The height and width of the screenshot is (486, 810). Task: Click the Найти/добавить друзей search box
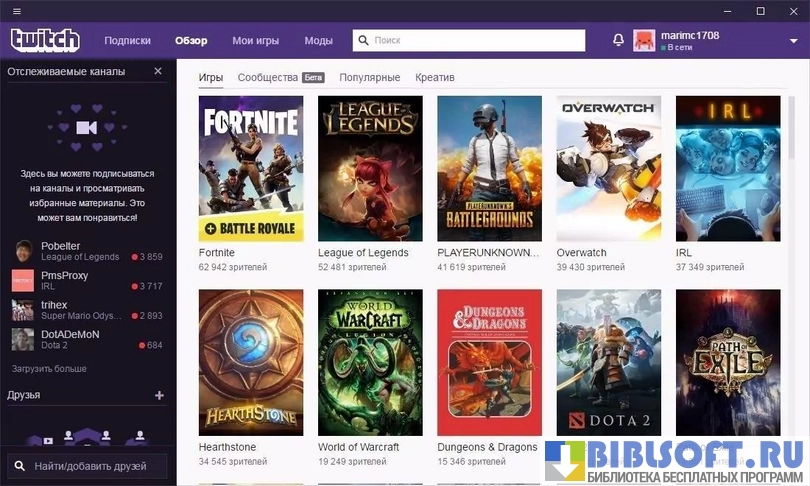coord(88,466)
